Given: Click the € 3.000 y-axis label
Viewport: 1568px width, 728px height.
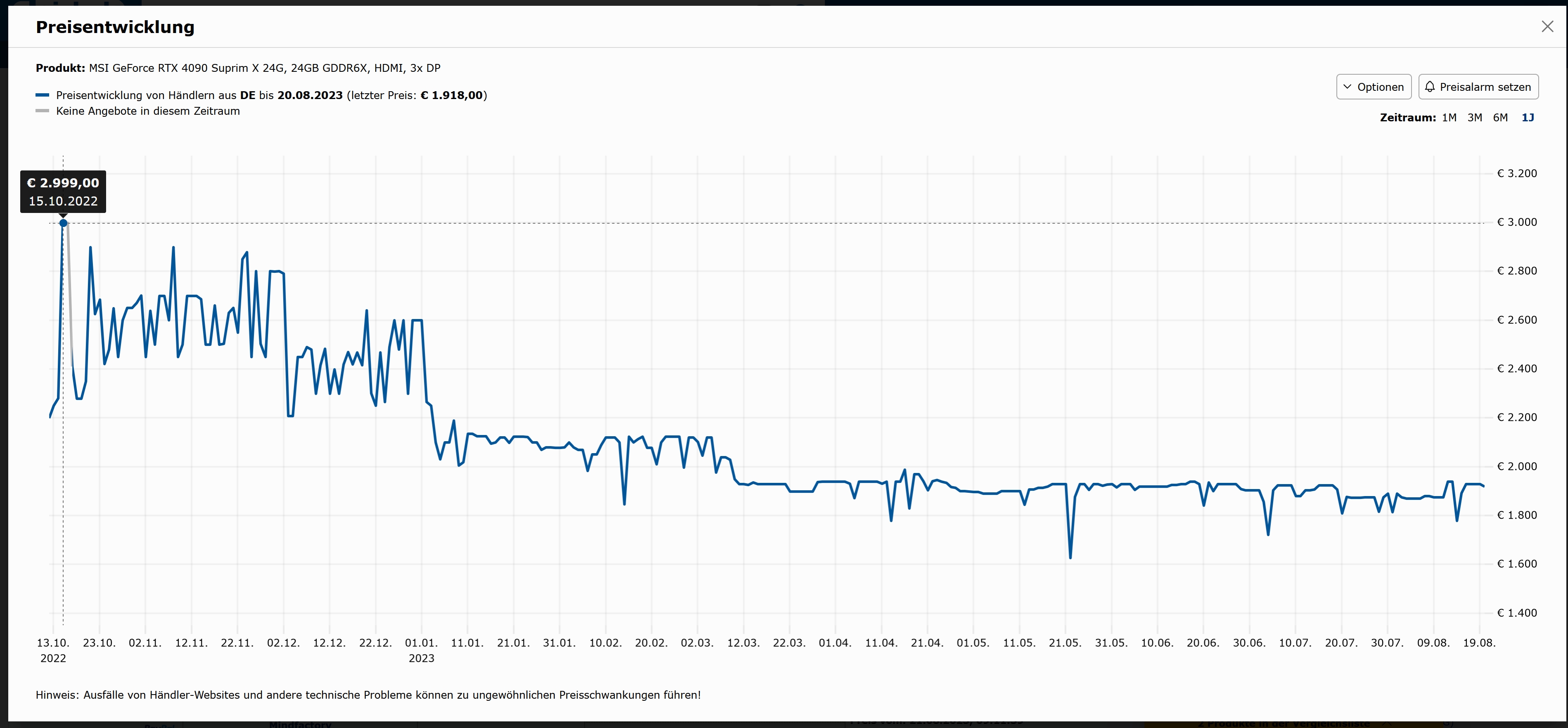Looking at the screenshot, I should (x=1516, y=222).
